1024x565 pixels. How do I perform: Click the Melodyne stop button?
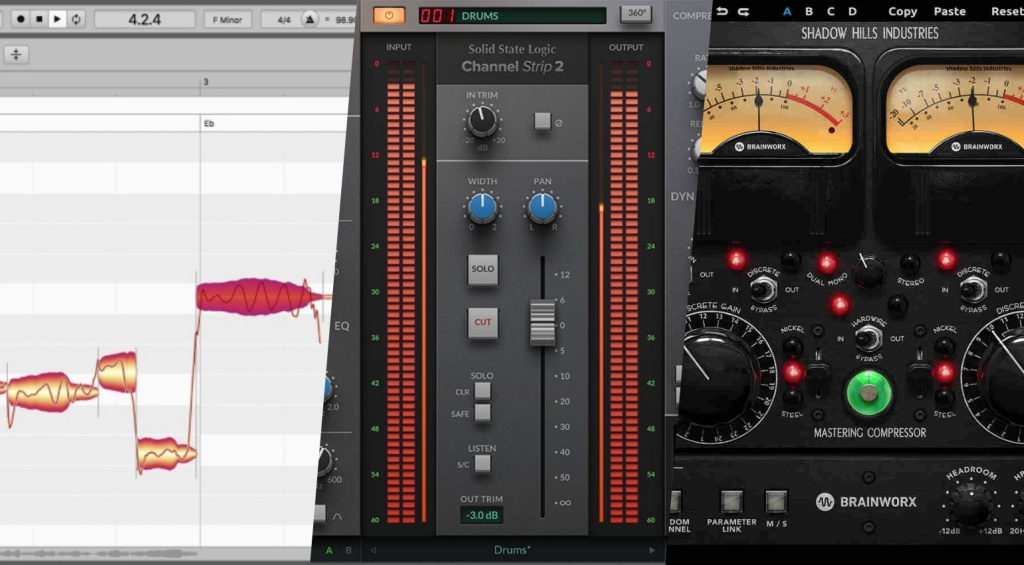click(39, 19)
